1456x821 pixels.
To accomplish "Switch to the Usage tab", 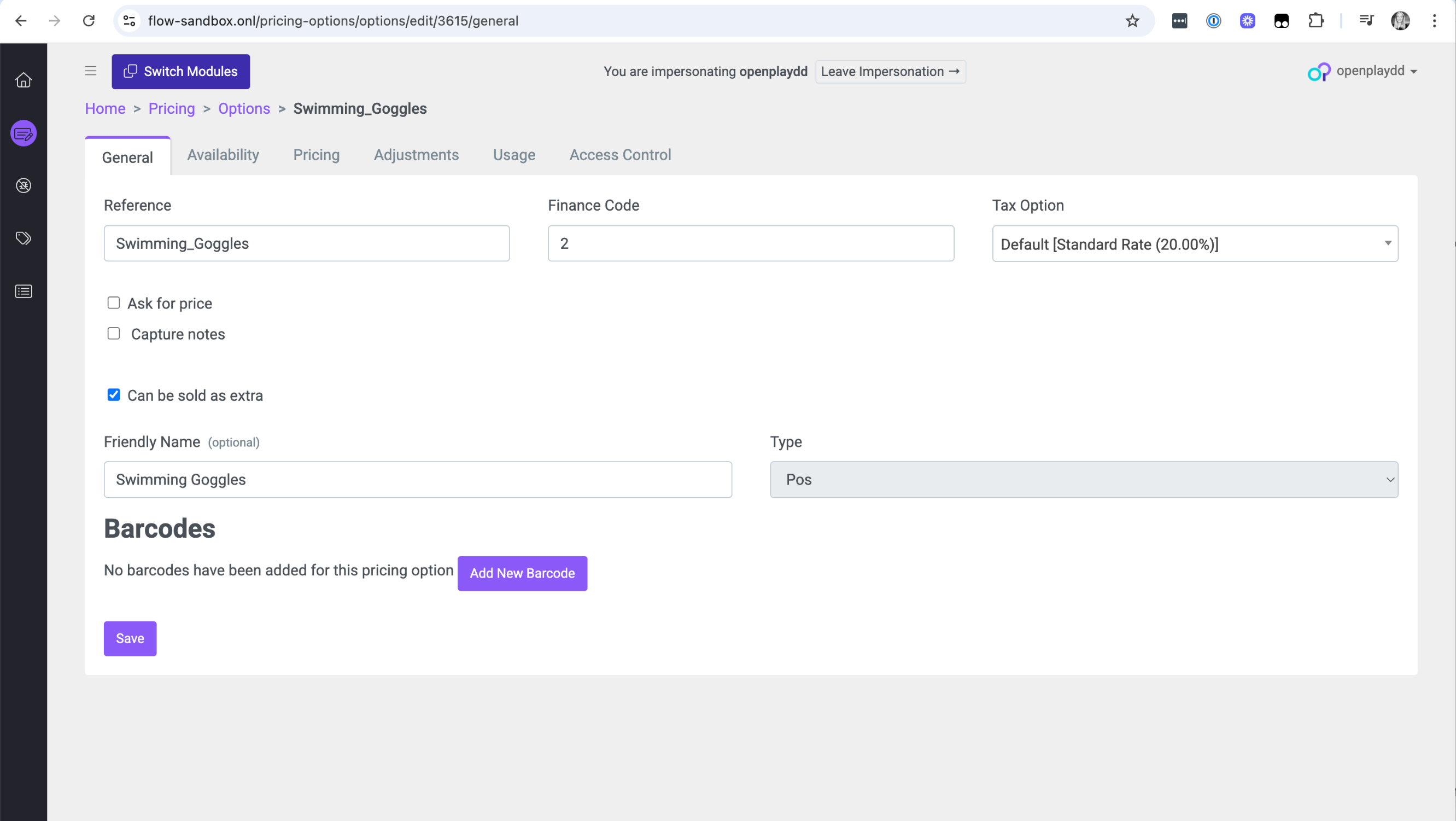I will coord(514,155).
